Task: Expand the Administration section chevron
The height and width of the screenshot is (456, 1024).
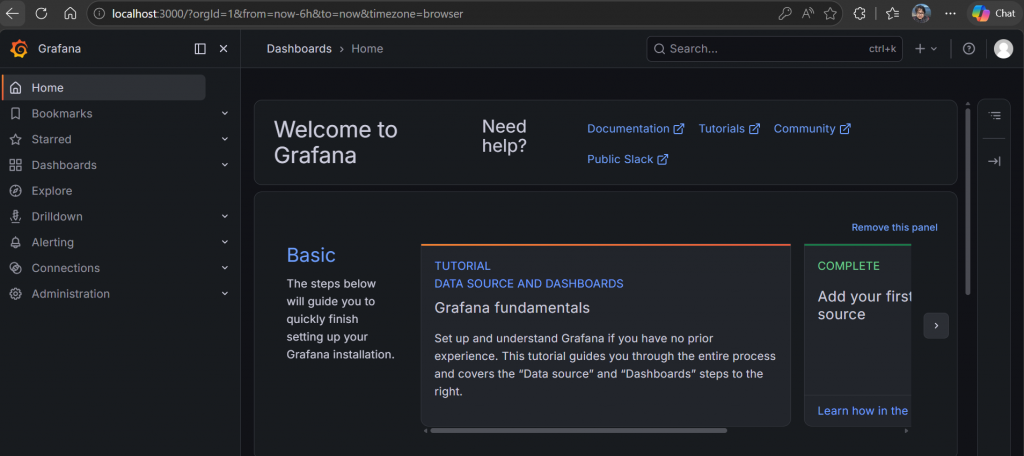Action: 225,294
